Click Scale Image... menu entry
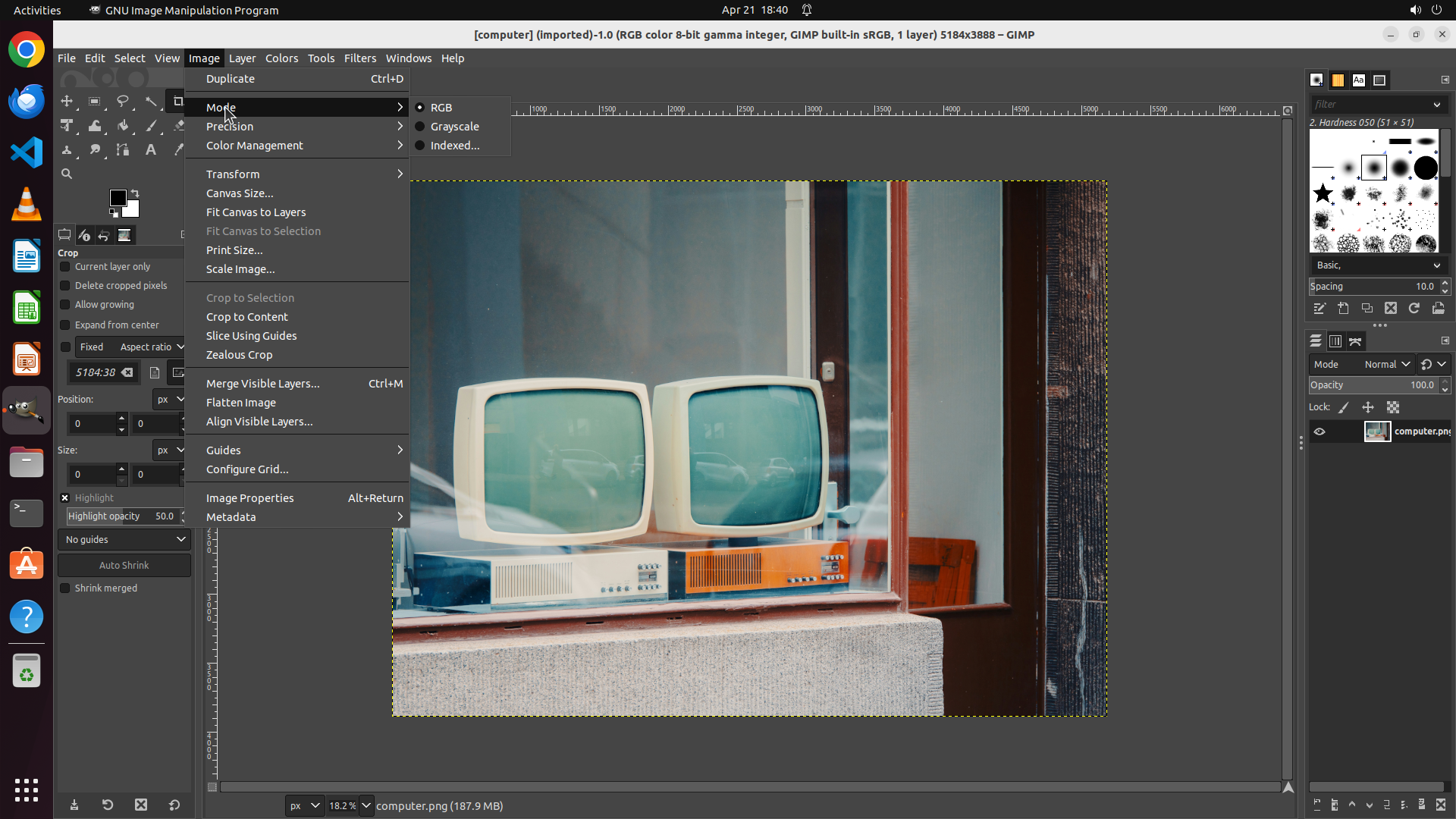 [240, 269]
